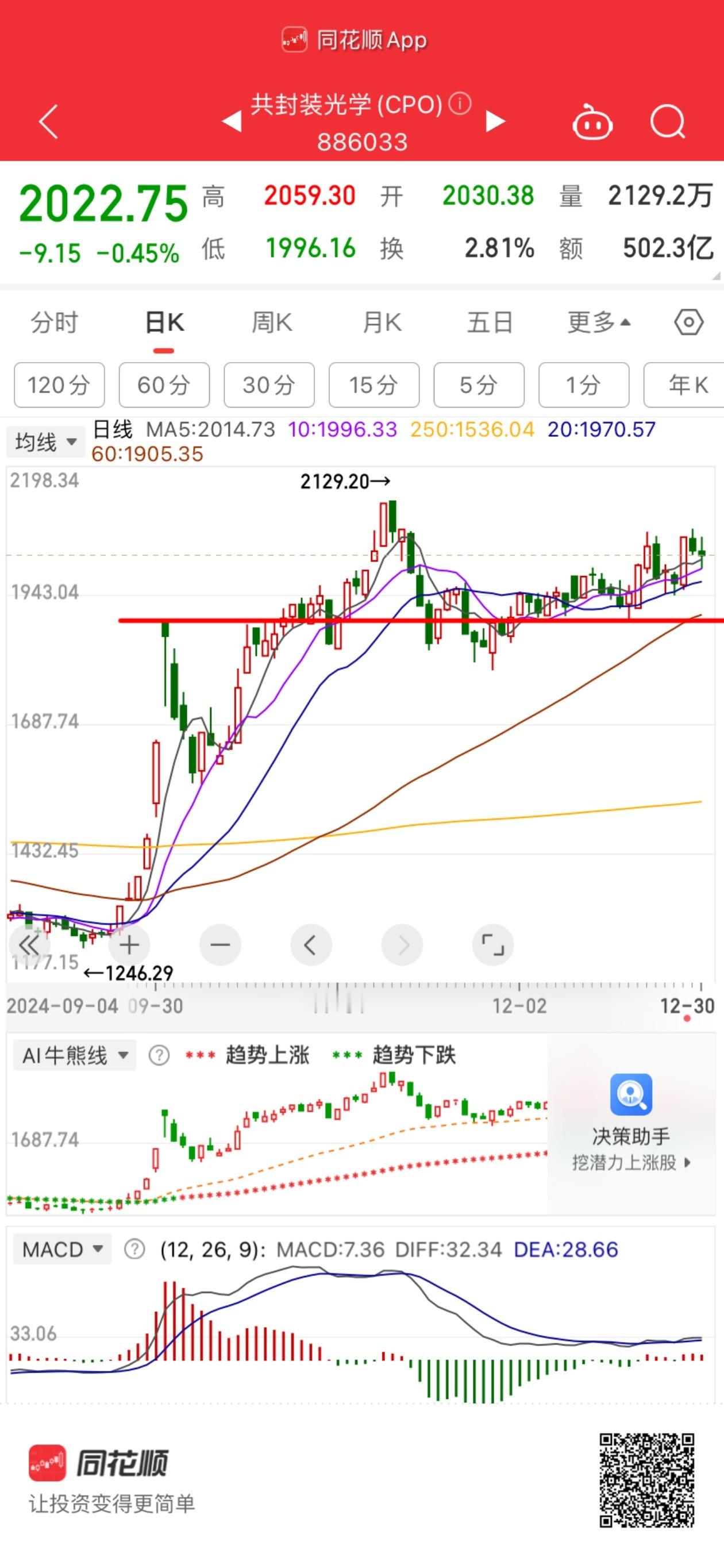
Task: Open info icon beside 共封装光学 (CPO)
Action: [460, 103]
